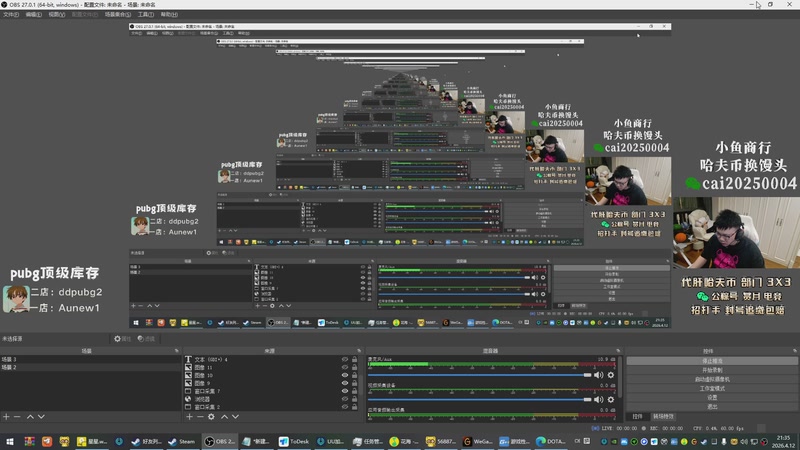Open the 文件(F) menu
The image size is (800, 450).
[x=11, y=15]
